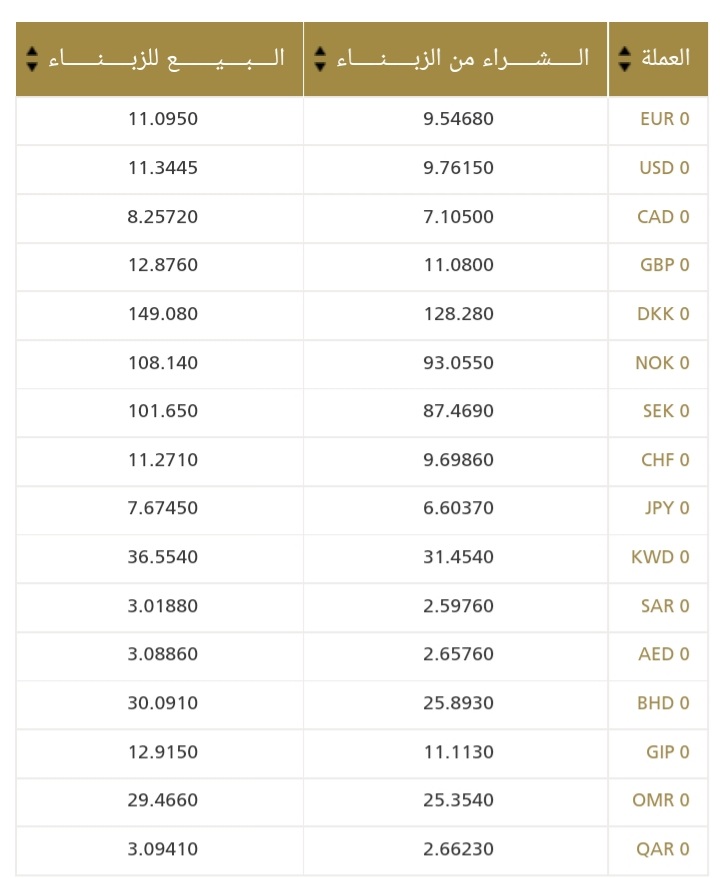Sort by البيع للزبناء column arrows
The width and height of the screenshot is (720, 878).
[32, 59]
